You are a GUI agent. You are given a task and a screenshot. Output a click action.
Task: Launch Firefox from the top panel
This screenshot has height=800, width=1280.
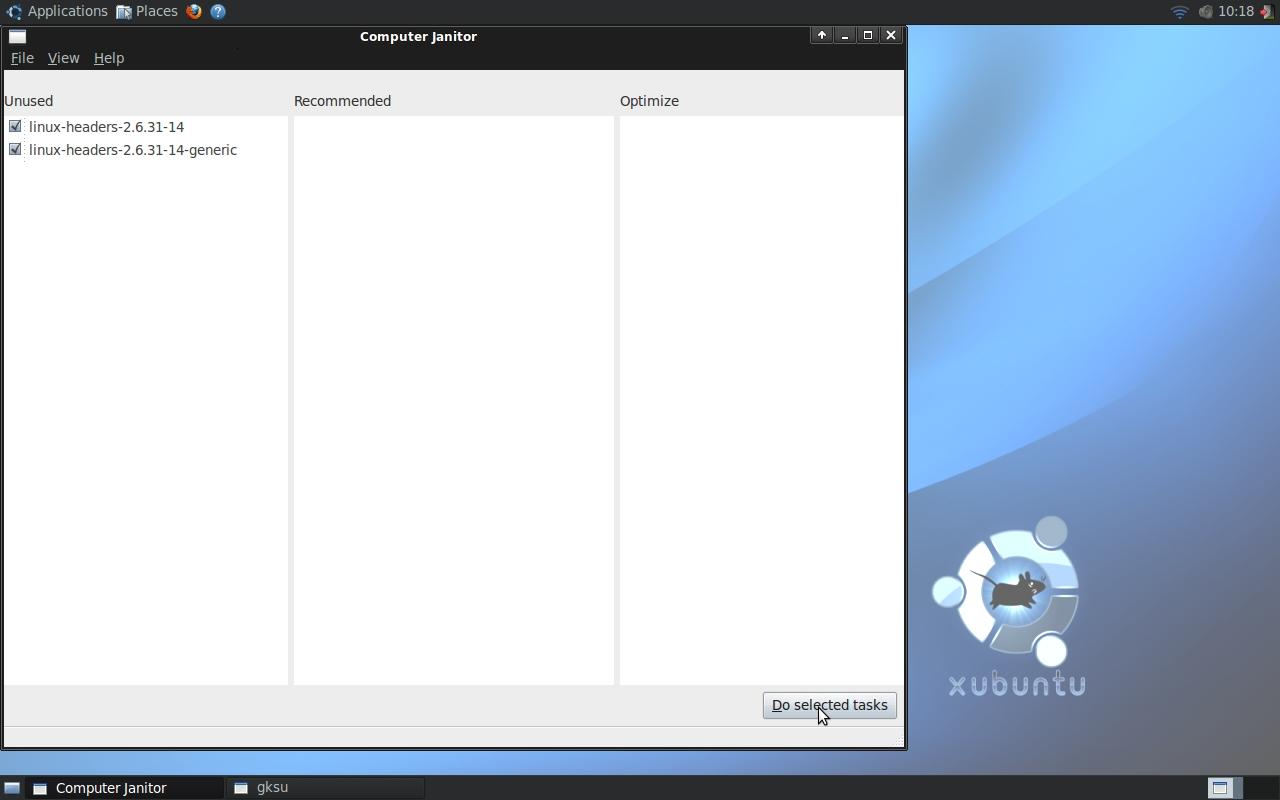point(194,12)
